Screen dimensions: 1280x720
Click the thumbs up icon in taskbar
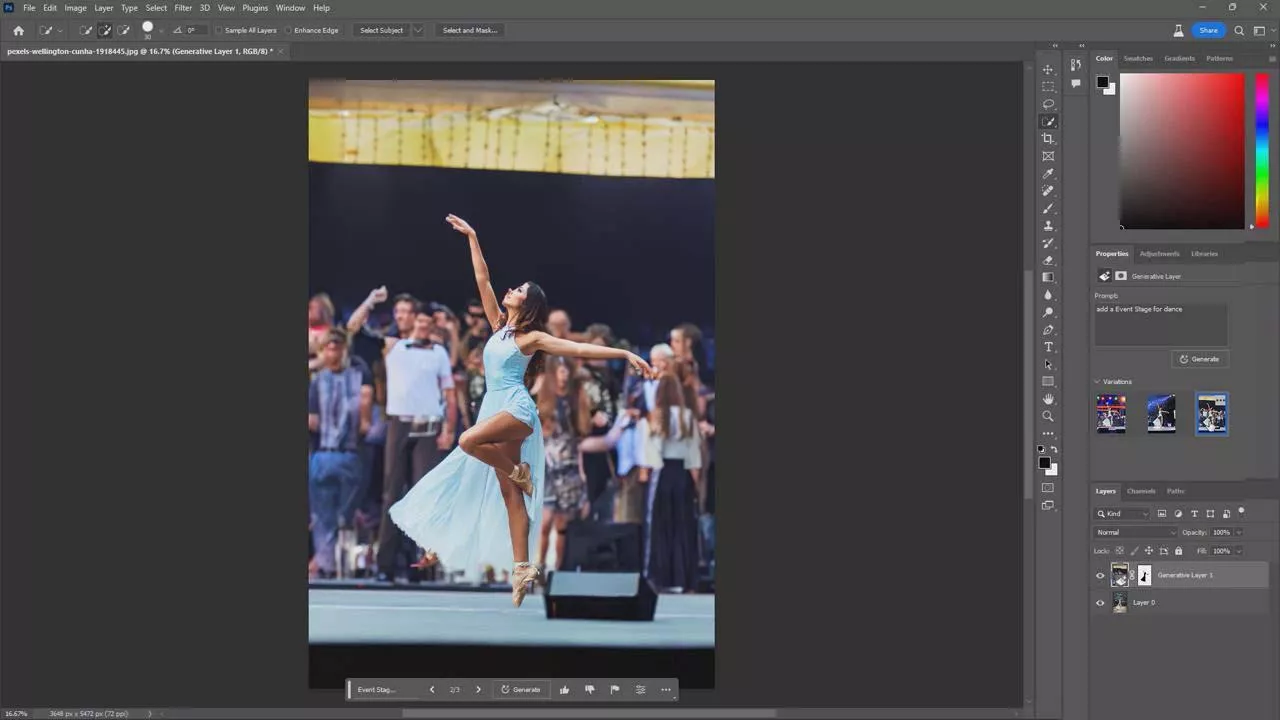tap(564, 689)
